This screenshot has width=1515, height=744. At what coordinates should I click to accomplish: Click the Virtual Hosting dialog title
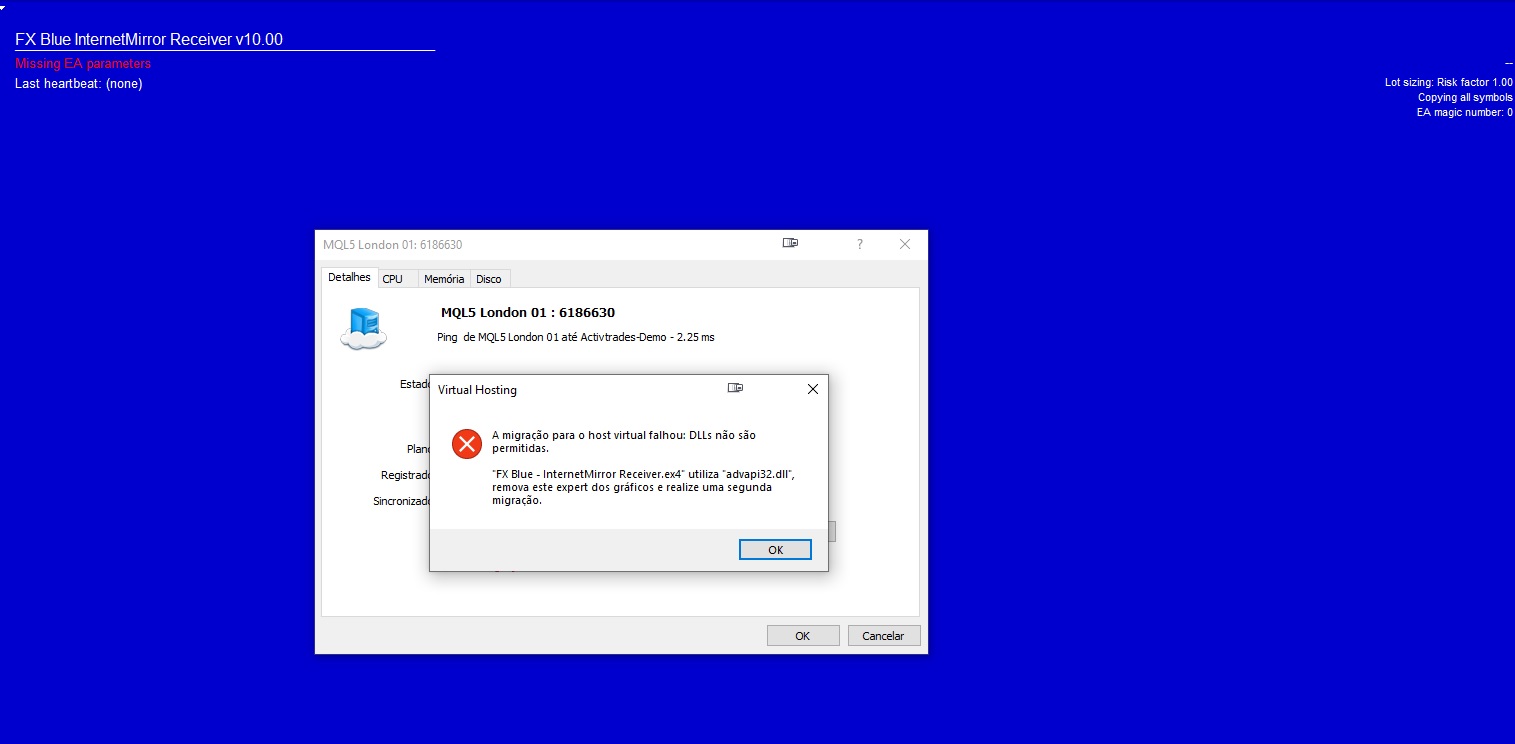[477, 390]
